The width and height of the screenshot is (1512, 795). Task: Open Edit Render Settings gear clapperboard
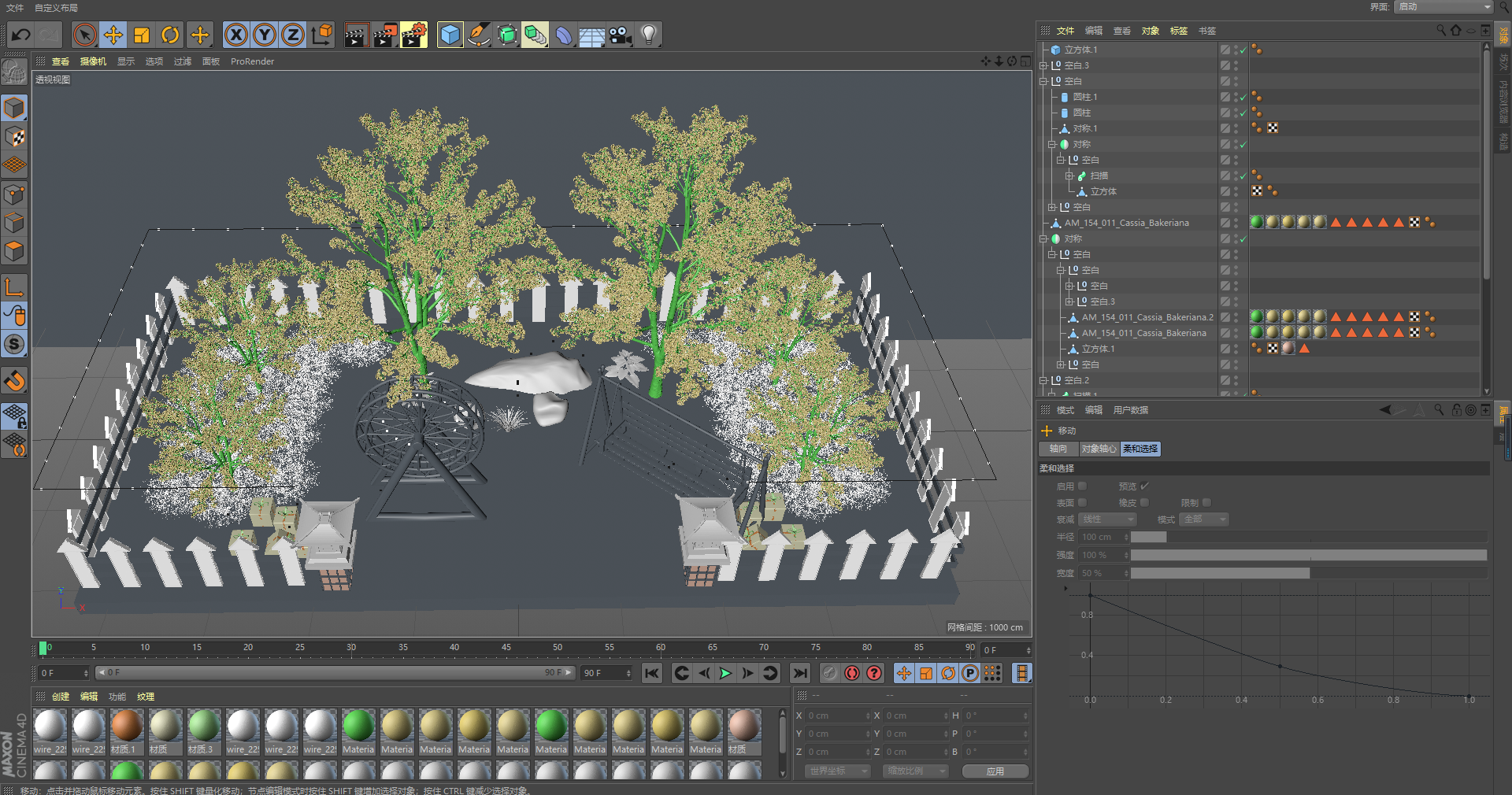(414, 35)
